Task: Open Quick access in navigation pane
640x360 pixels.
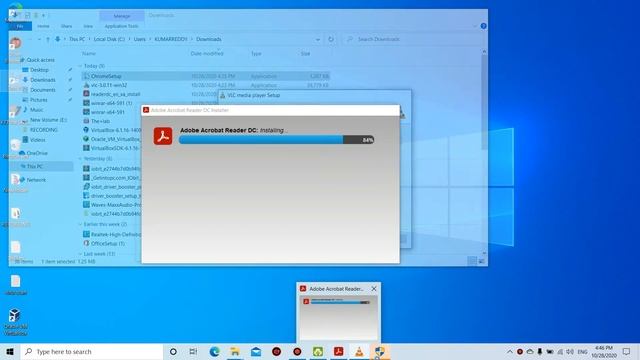Action: [x=40, y=60]
